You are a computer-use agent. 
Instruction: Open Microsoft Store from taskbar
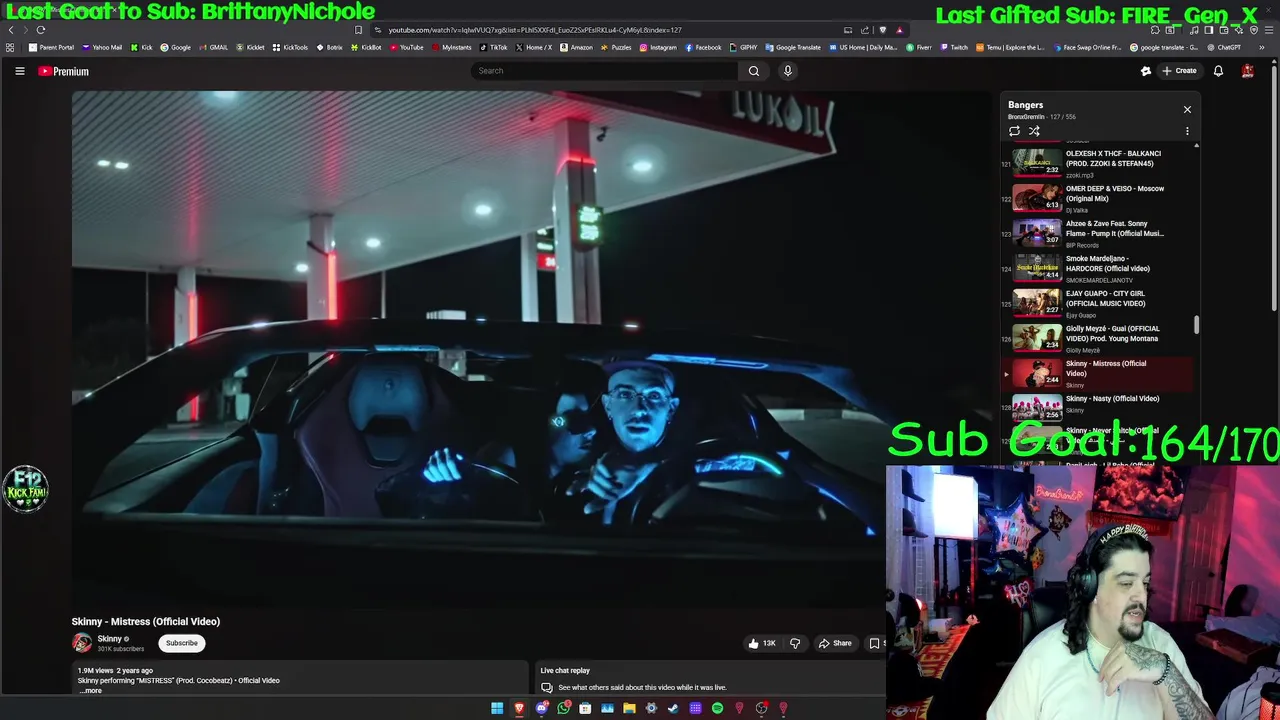coord(585,708)
